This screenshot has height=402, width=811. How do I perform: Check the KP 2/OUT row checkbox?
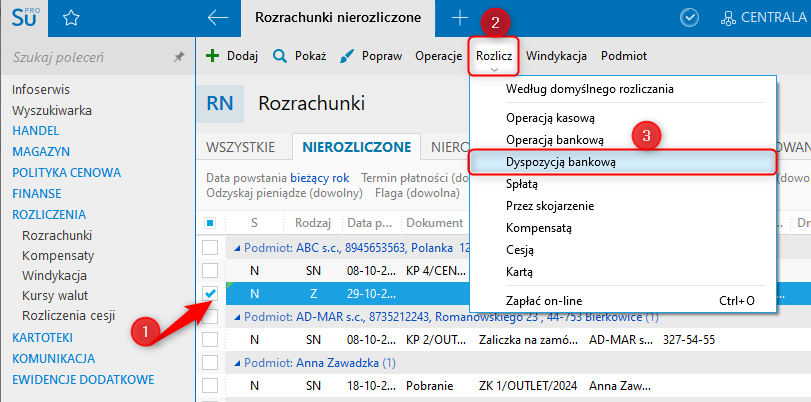click(210, 340)
